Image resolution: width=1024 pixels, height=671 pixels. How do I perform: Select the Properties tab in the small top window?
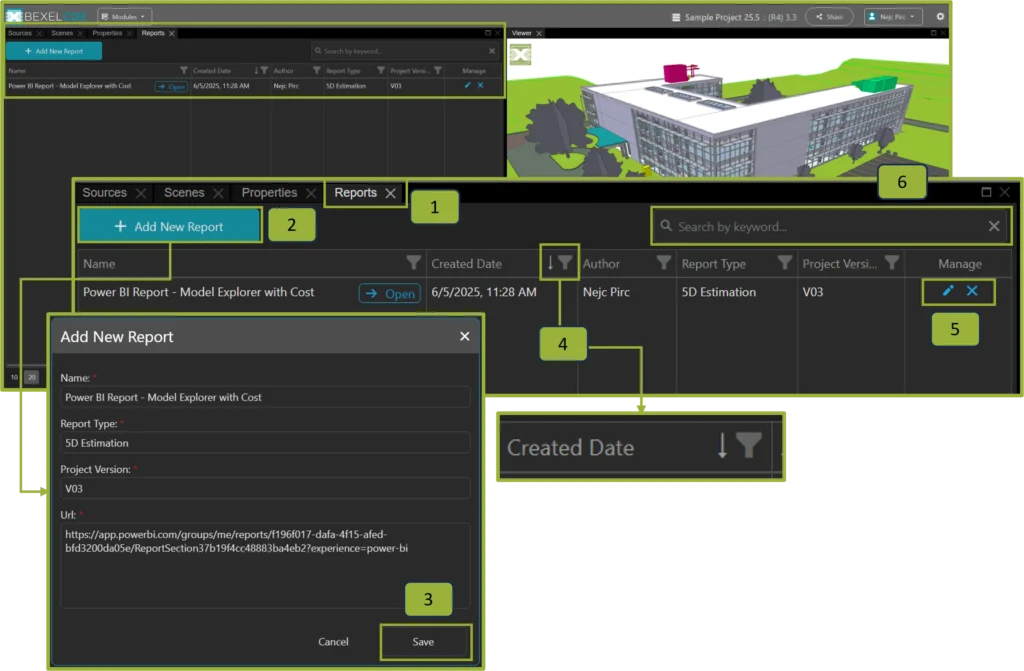point(107,33)
